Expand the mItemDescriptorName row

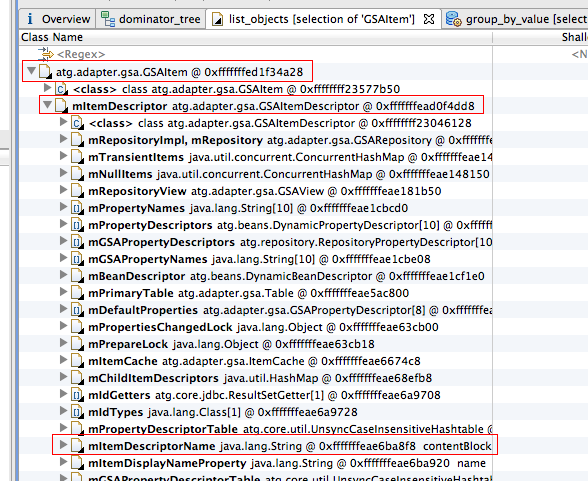coord(63,445)
